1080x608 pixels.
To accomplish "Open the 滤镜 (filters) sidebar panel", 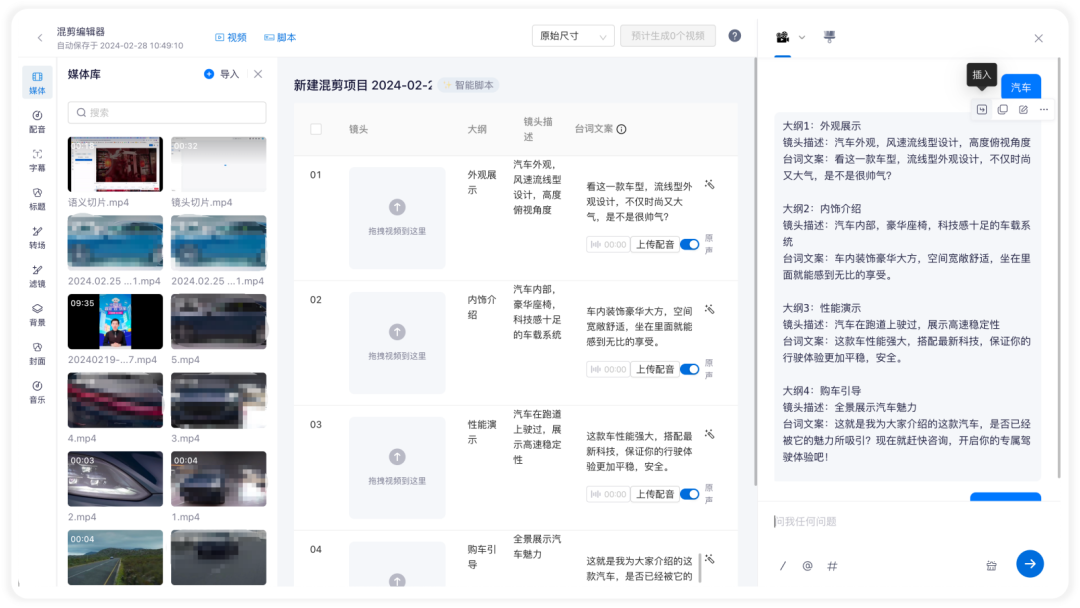I will (x=37, y=275).
